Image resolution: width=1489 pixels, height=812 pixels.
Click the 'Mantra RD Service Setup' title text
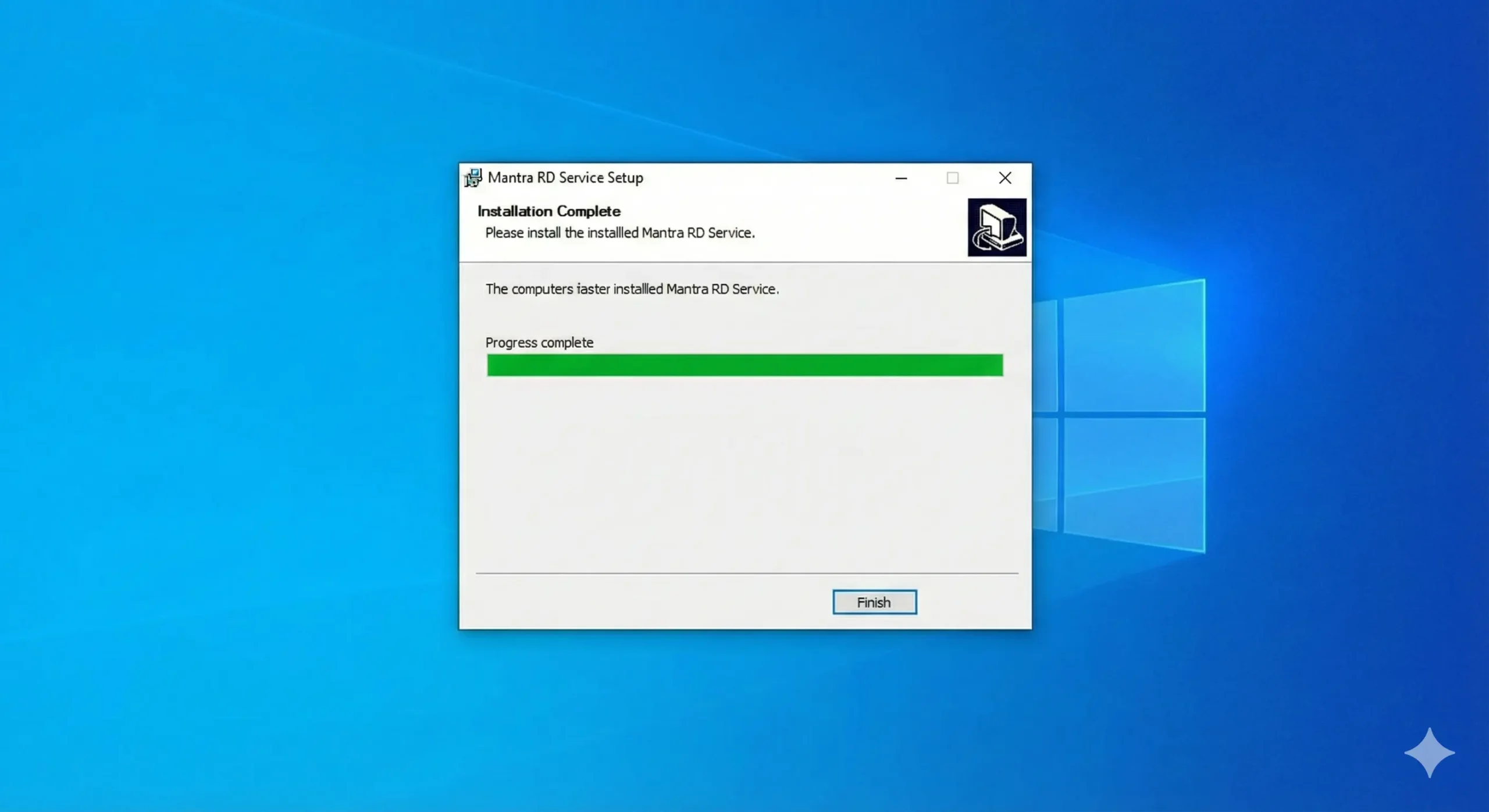pyautogui.click(x=565, y=177)
